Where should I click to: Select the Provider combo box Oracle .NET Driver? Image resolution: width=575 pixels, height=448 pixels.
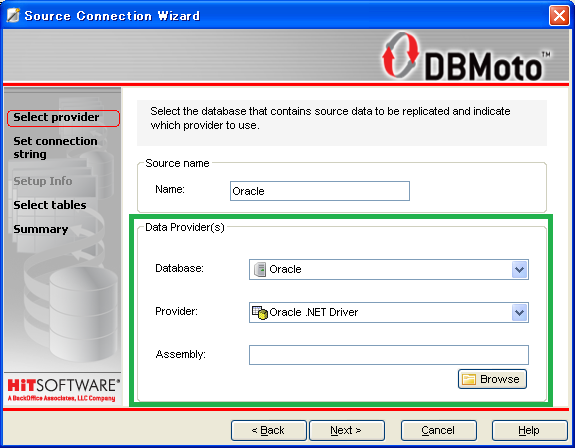(389, 312)
